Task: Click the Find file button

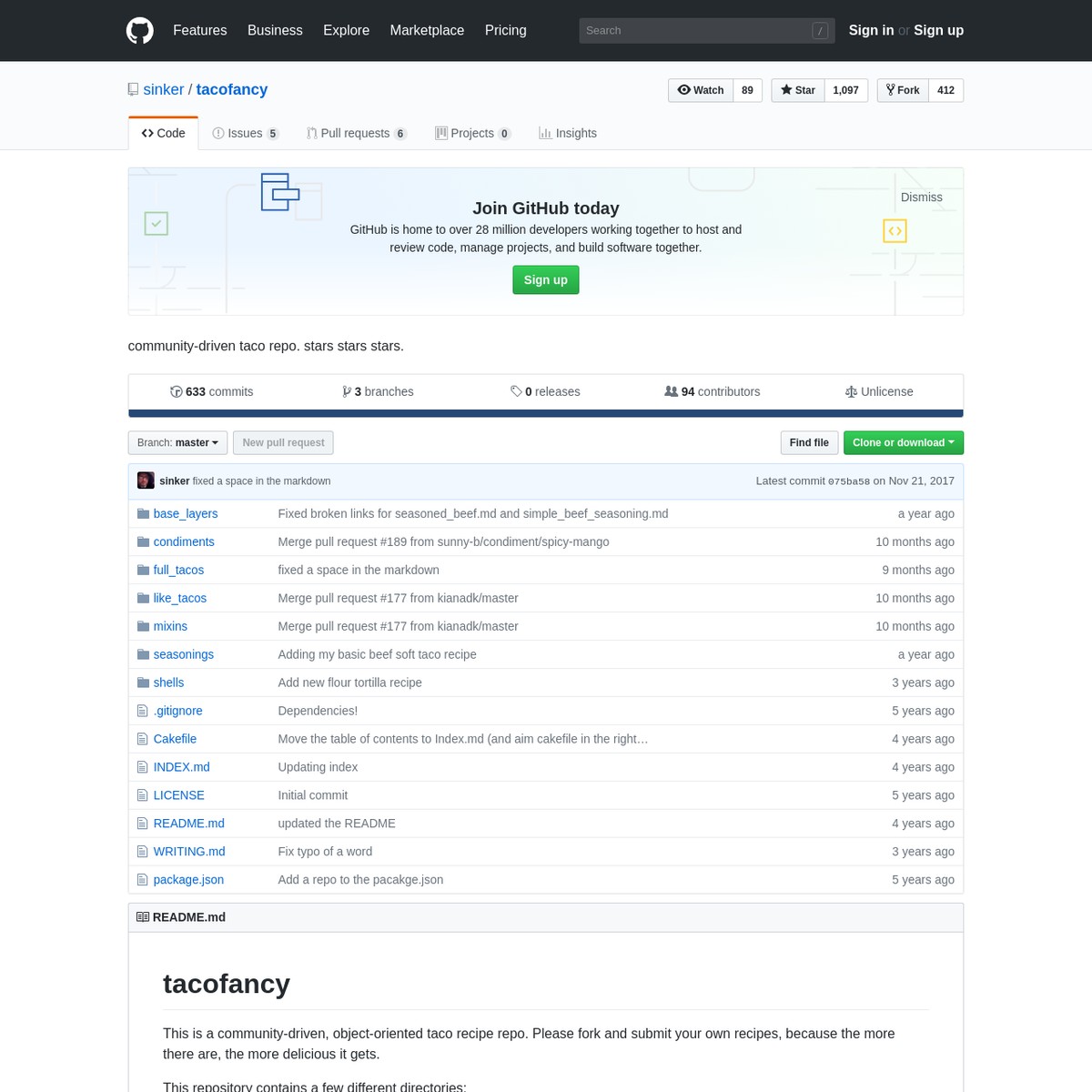Action: point(809,442)
